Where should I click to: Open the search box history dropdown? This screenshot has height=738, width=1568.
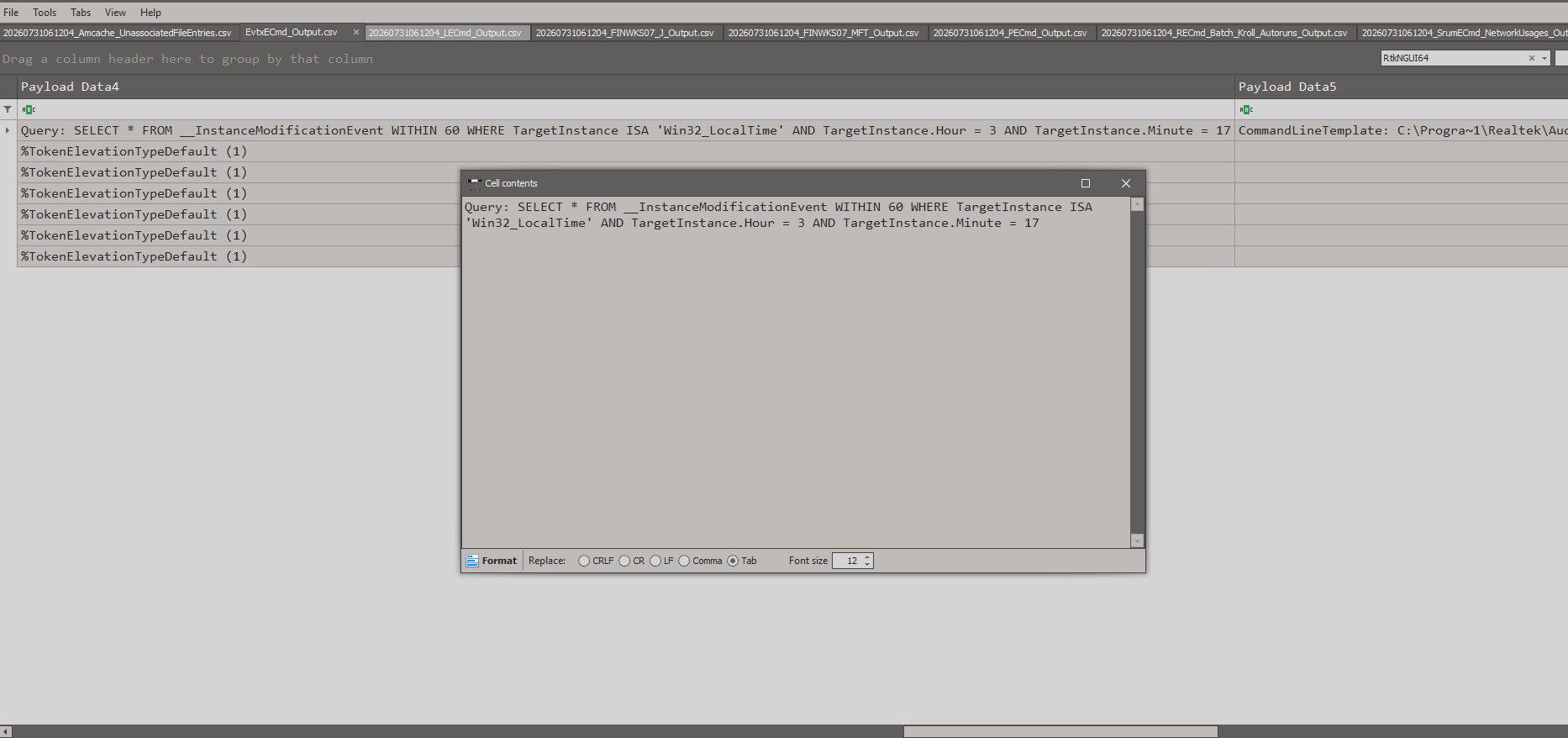pyautogui.click(x=1544, y=58)
